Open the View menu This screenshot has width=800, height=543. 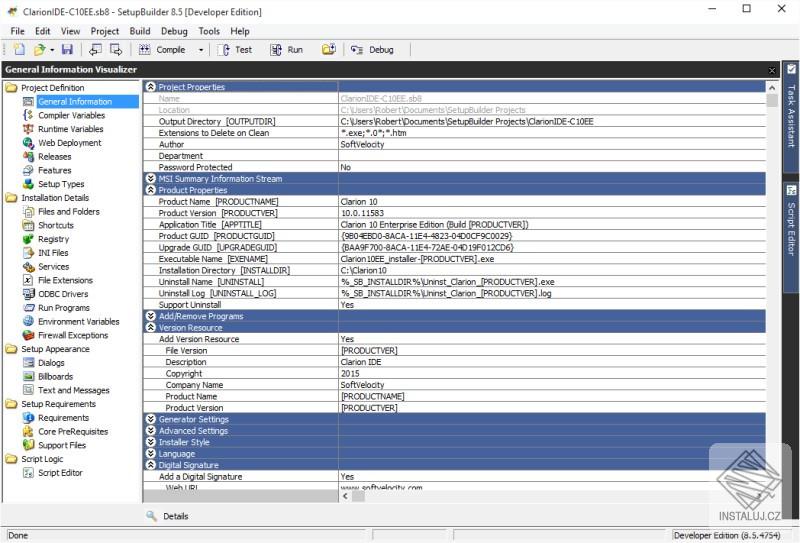coord(70,31)
